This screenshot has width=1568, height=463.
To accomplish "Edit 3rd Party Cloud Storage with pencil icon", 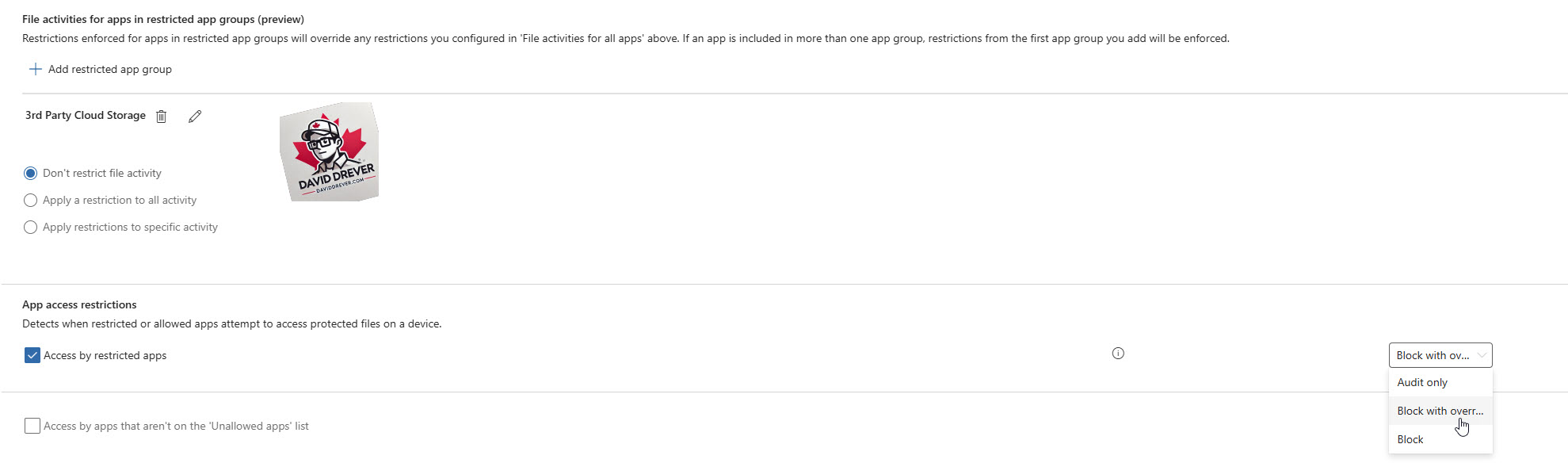I will pos(195,117).
